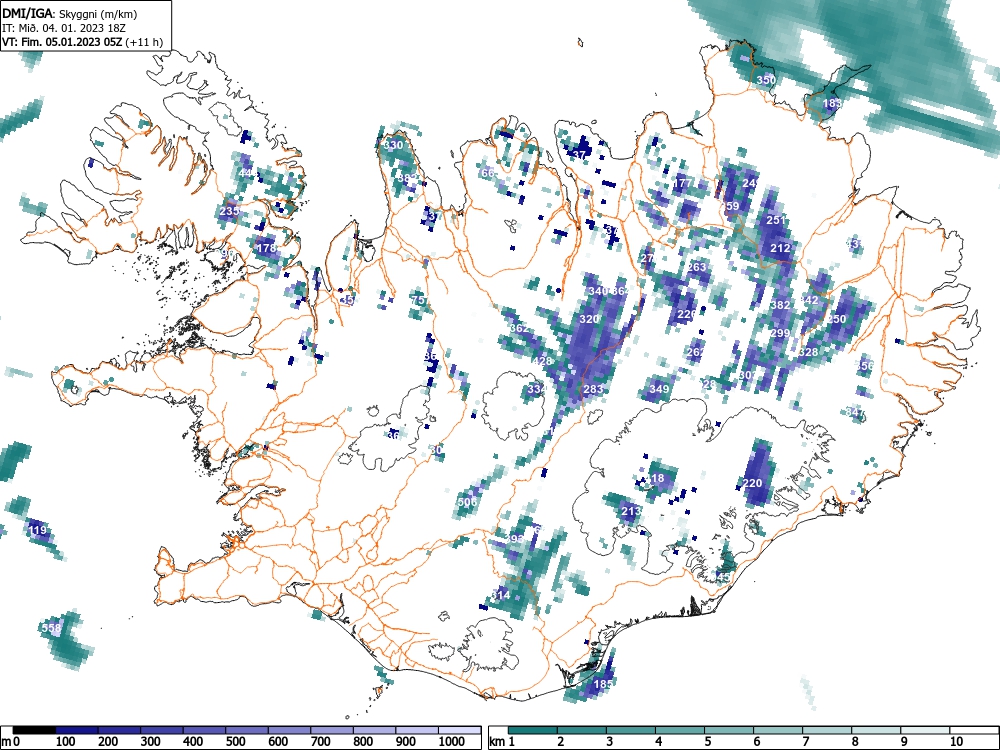Click the map label 328
The height and width of the screenshot is (750, 1000).
tap(808, 351)
